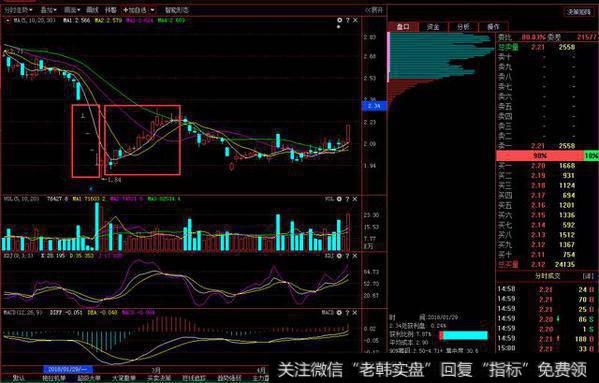The image size is (599, 383).
Task: Select the 买七 2.14 592 order row
Action: point(547,225)
